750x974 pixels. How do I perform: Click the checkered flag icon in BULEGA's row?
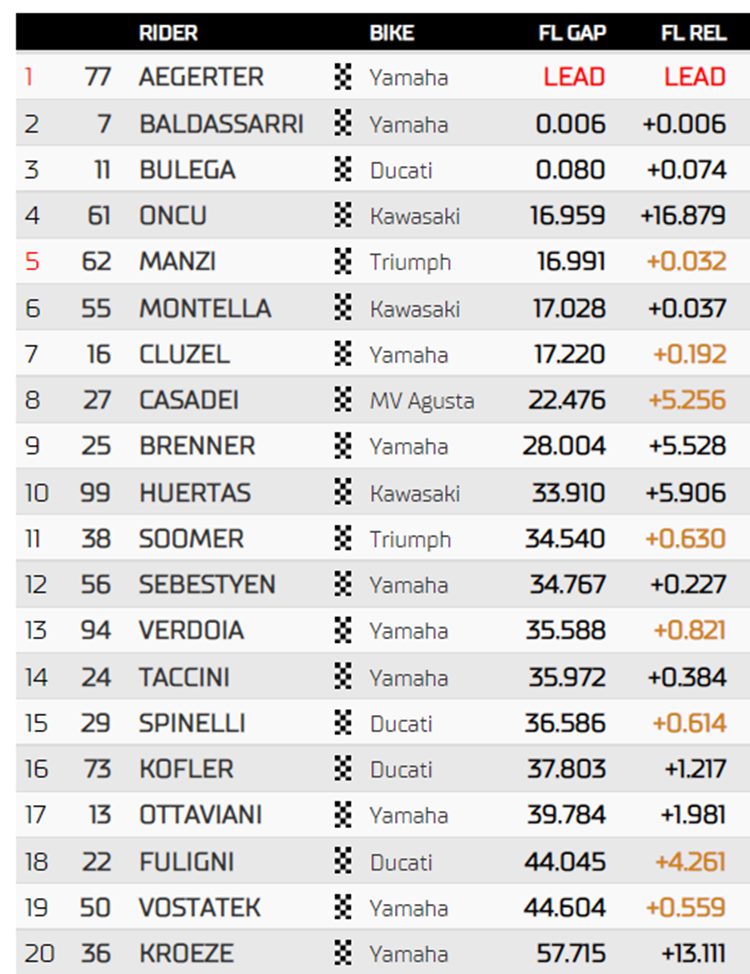click(x=343, y=170)
